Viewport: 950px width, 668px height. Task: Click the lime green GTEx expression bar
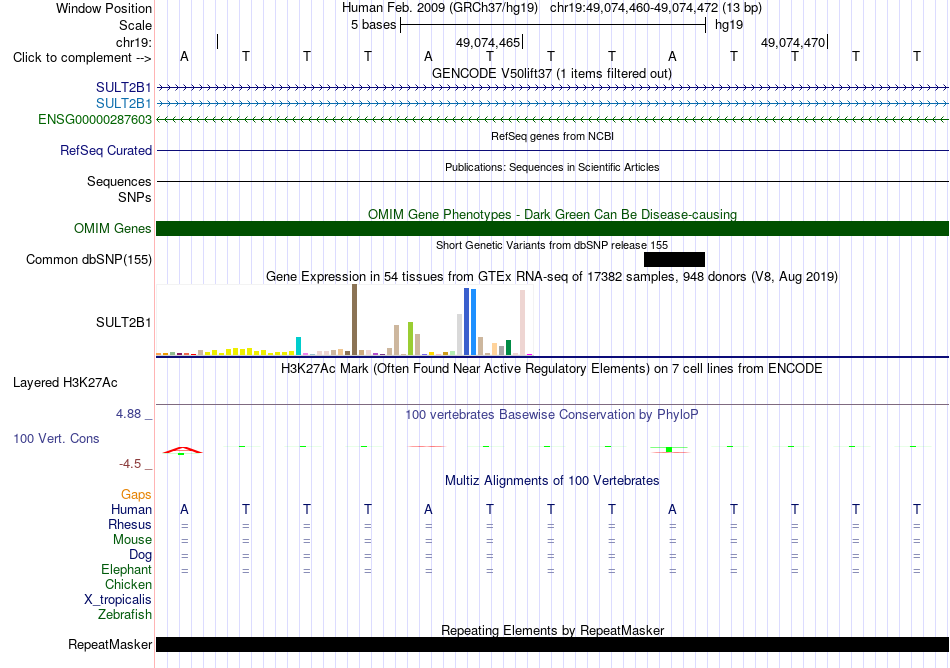411,339
